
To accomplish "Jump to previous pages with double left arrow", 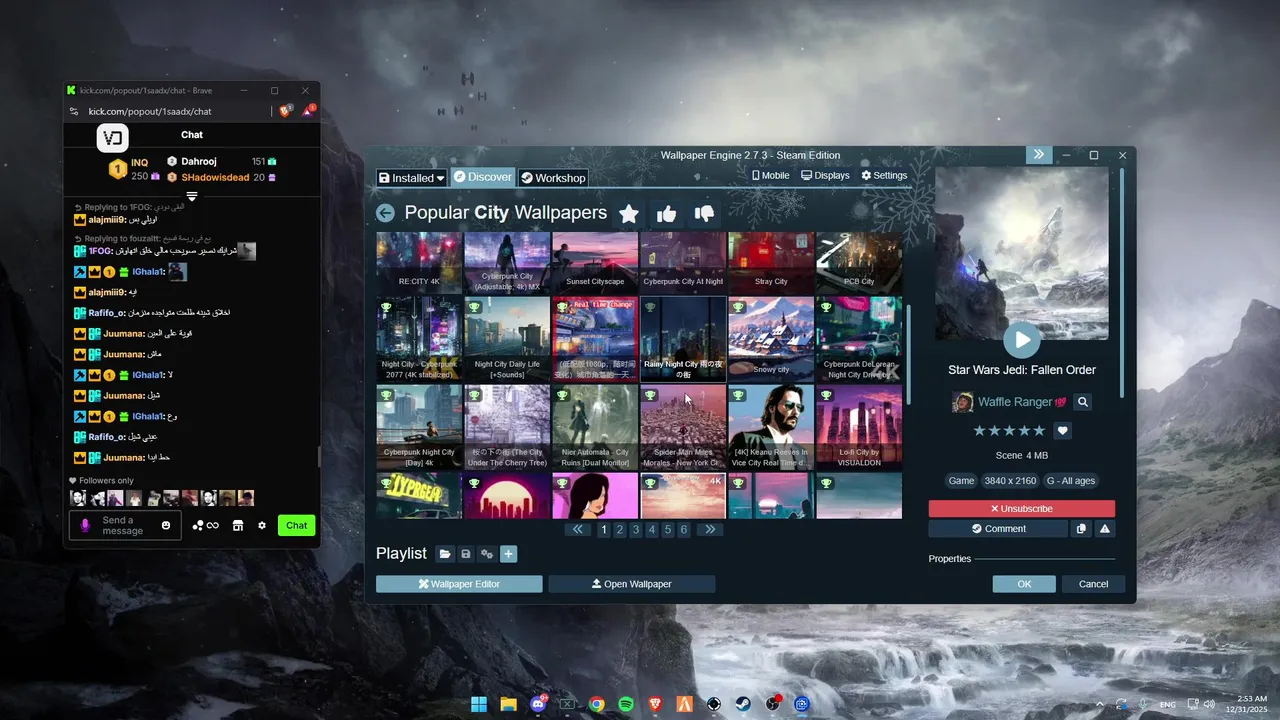I will [578, 530].
